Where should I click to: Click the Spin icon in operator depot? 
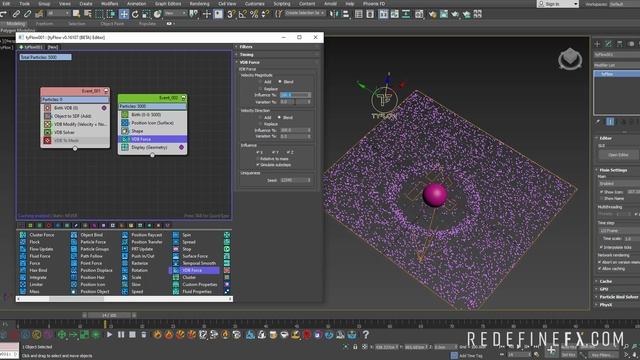pos(176,235)
